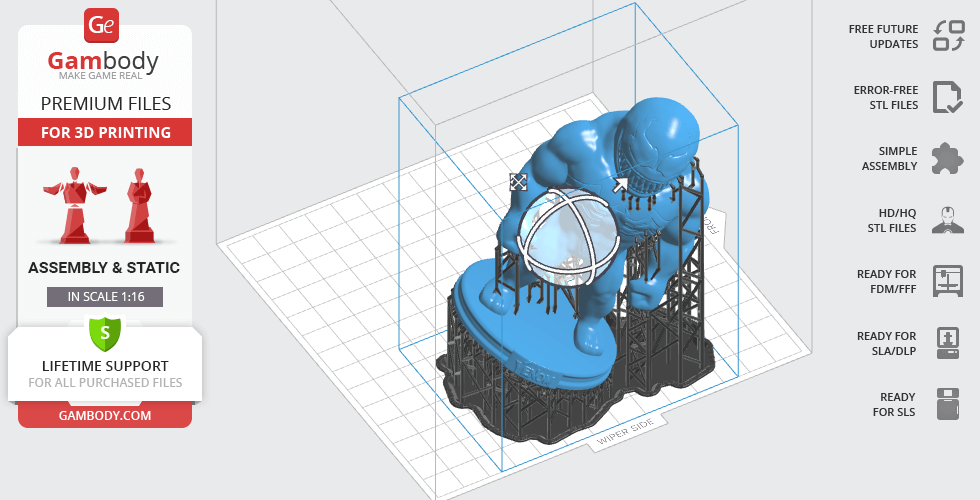
Task: Click the Ready for SLA/DLP printer icon
Action: 947,343
